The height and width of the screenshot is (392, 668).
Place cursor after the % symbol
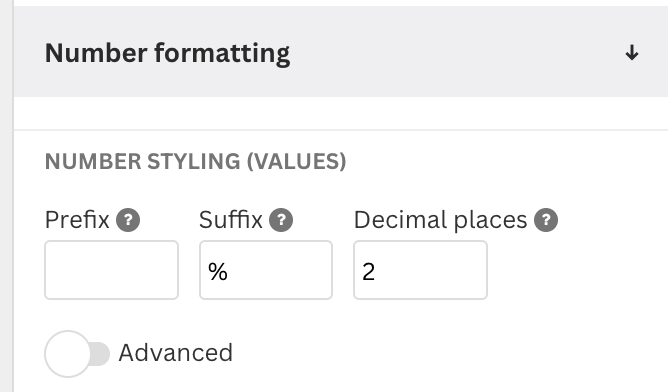230,272
